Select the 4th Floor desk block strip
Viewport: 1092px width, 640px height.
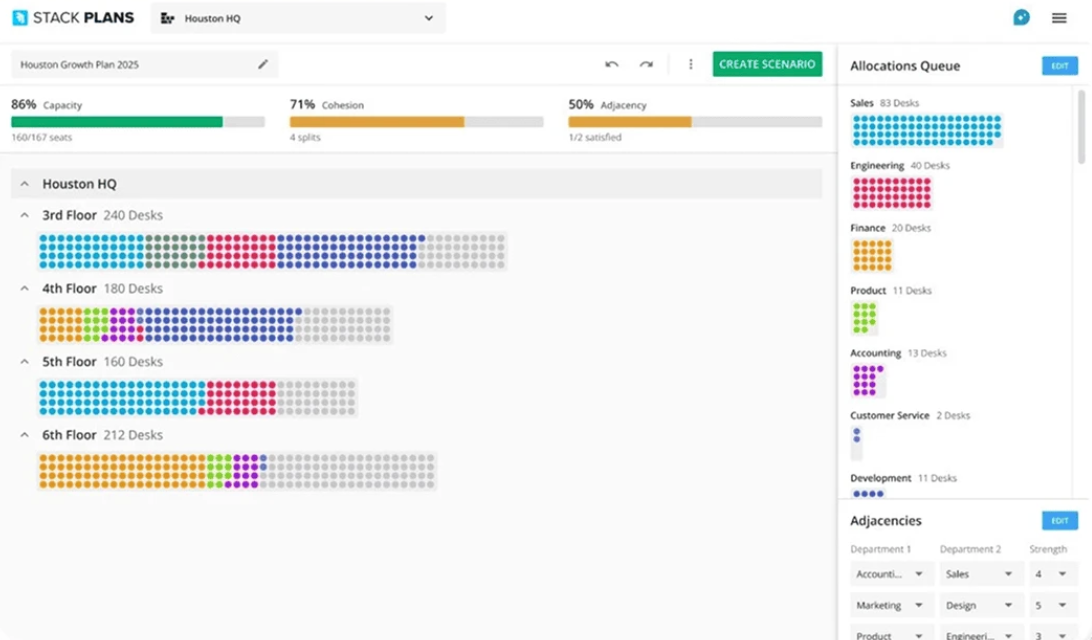click(x=214, y=325)
